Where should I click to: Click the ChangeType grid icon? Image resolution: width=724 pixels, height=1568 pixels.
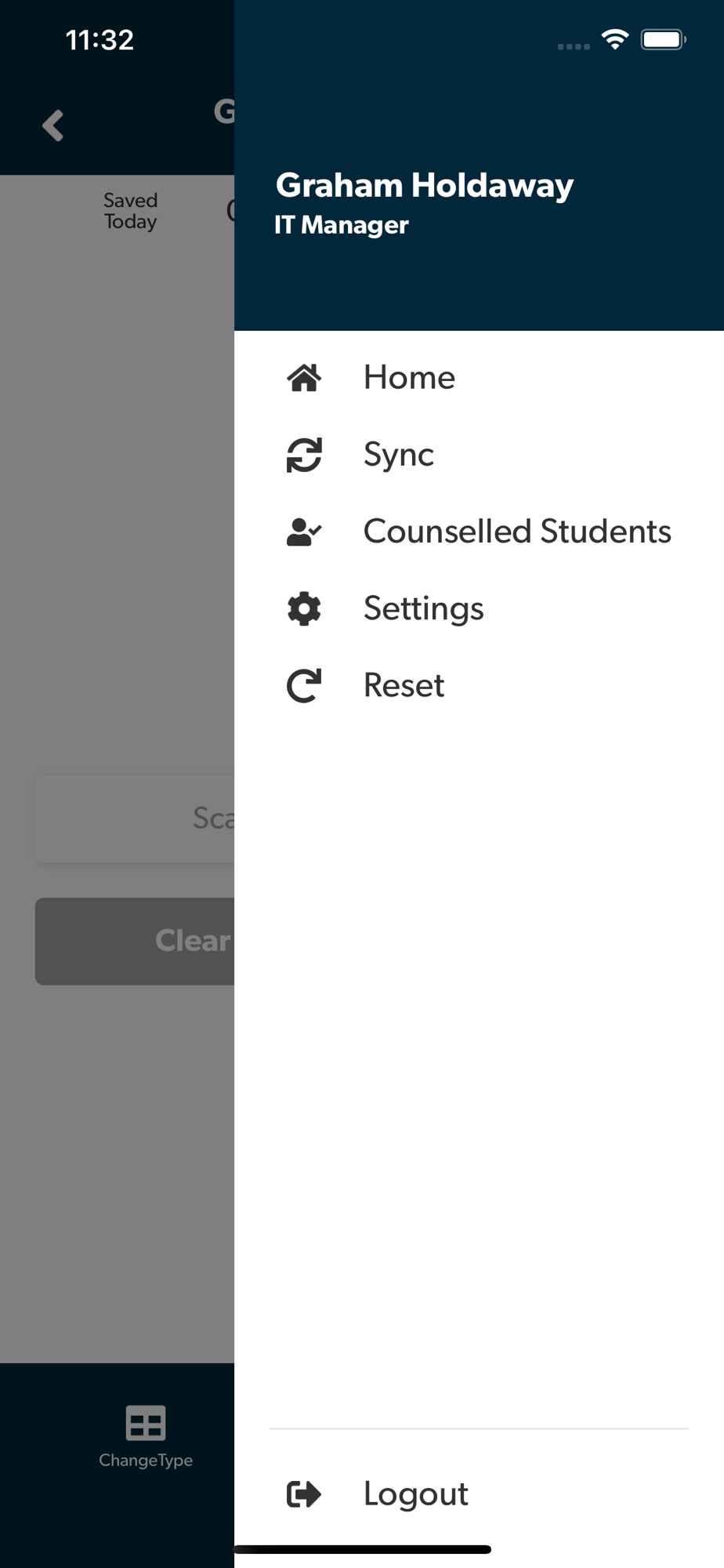[x=146, y=1423]
